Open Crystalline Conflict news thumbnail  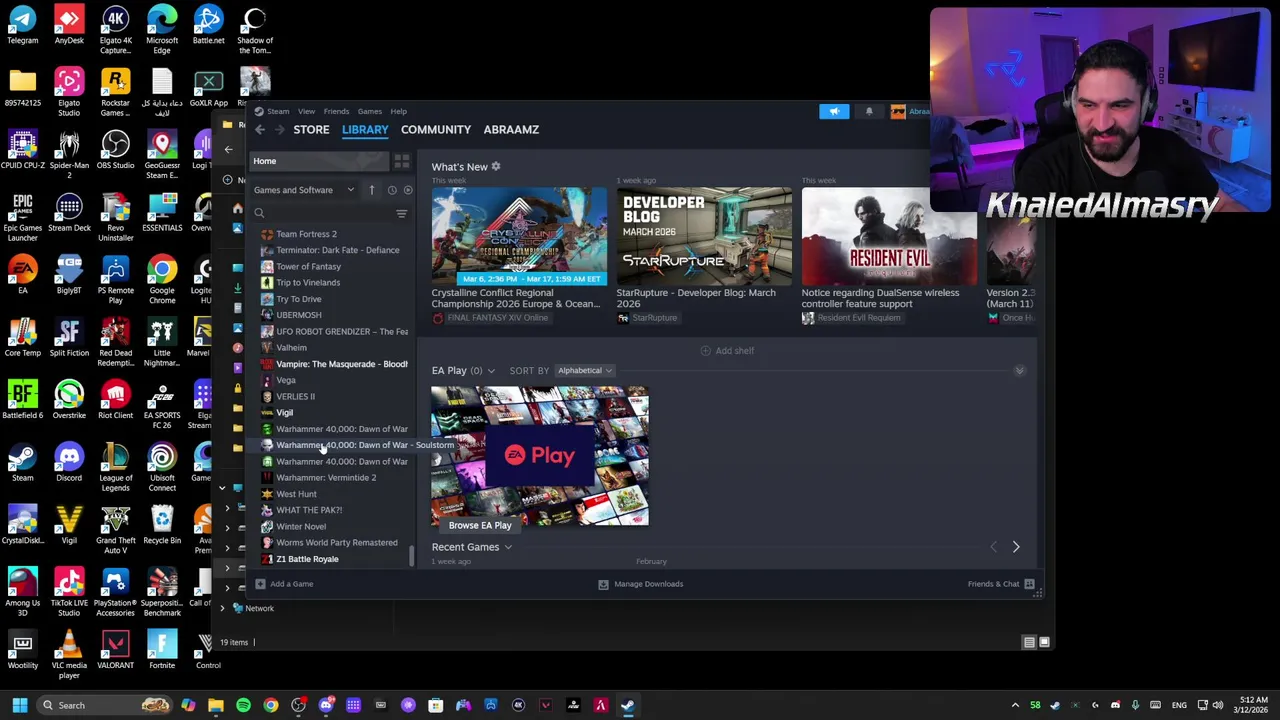[519, 237]
